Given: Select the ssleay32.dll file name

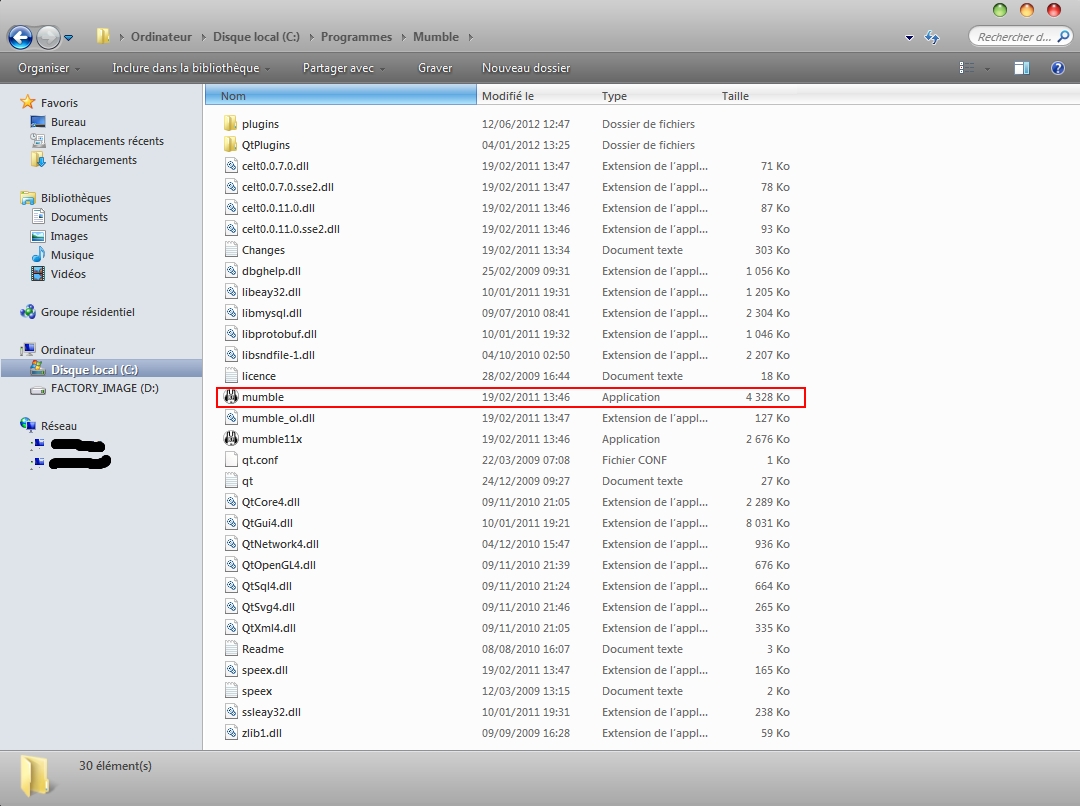Looking at the screenshot, I should click(271, 712).
